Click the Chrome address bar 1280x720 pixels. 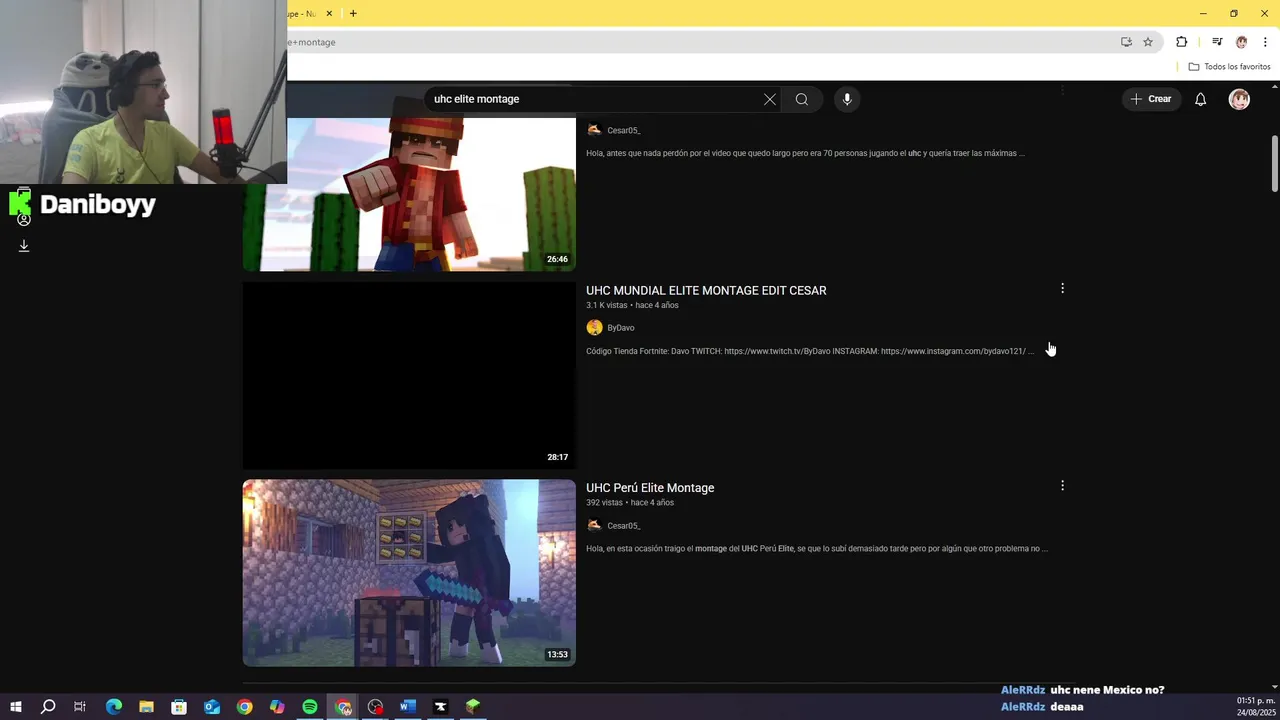coord(700,42)
